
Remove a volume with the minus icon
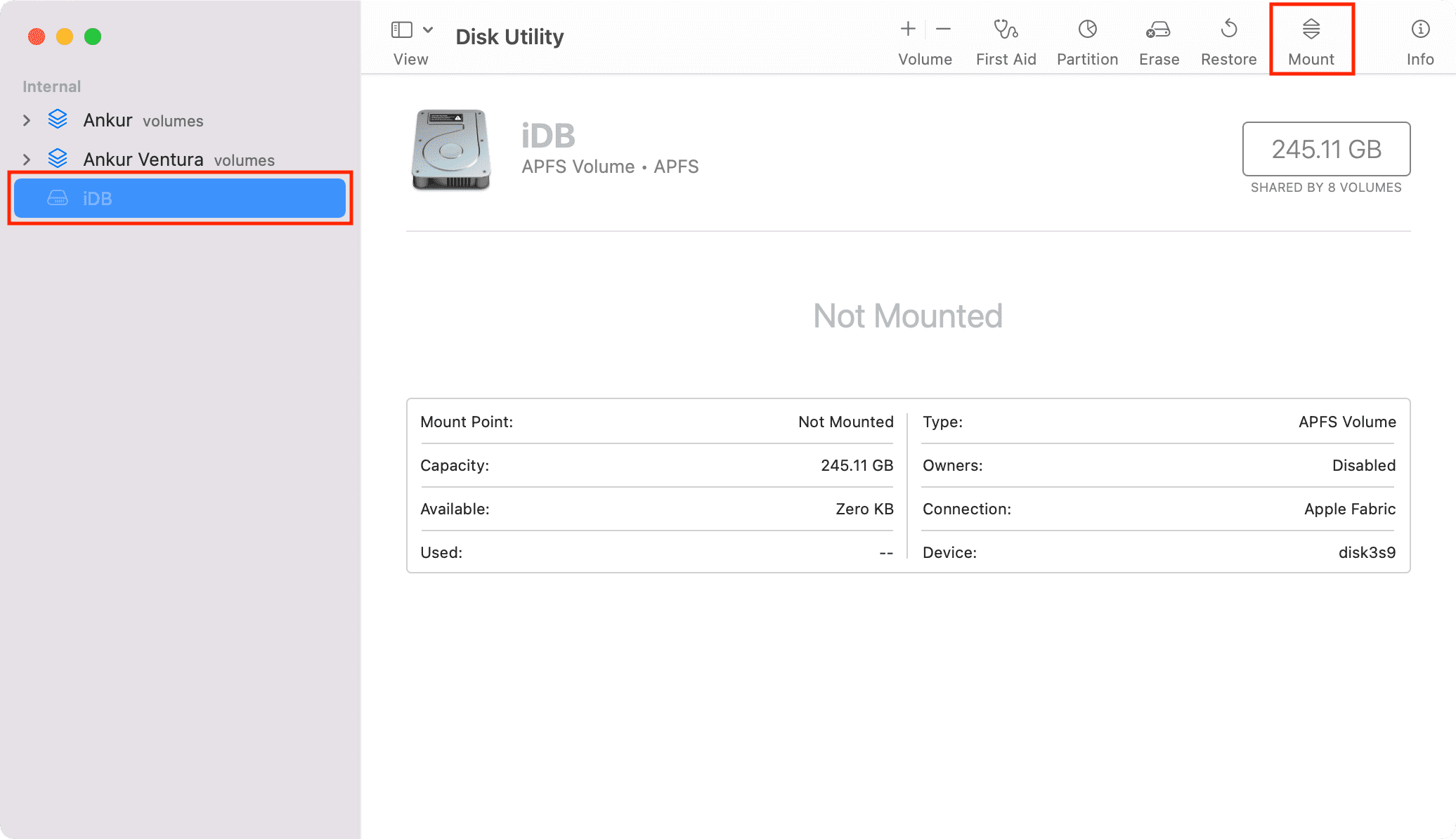(x=943, y=29)
